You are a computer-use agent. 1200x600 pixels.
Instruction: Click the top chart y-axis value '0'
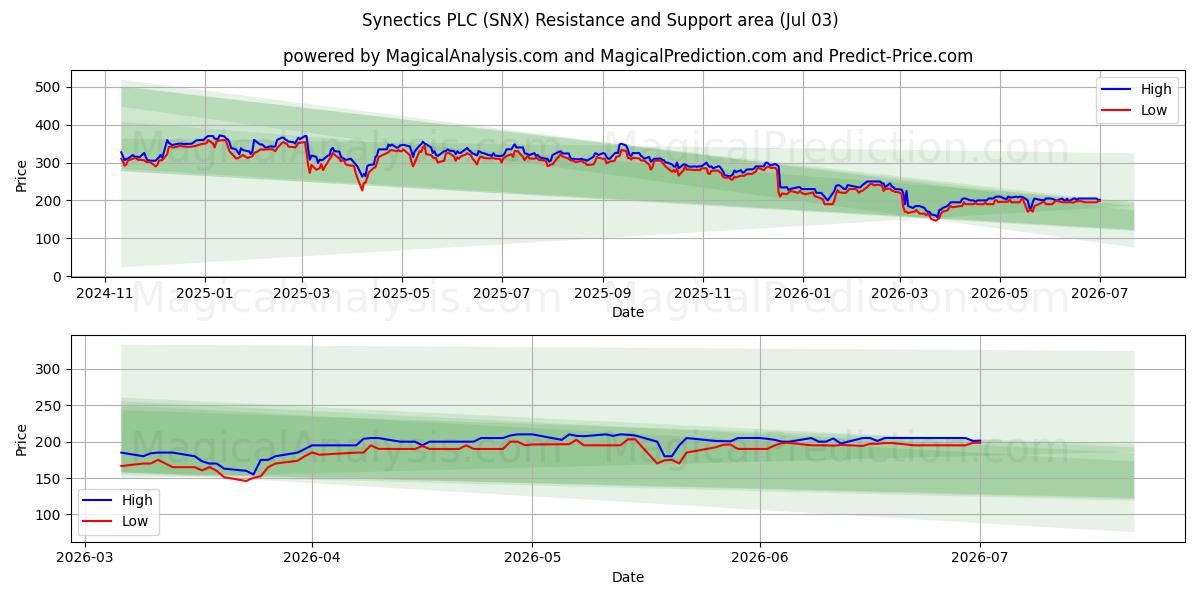[x=58, y=276]
